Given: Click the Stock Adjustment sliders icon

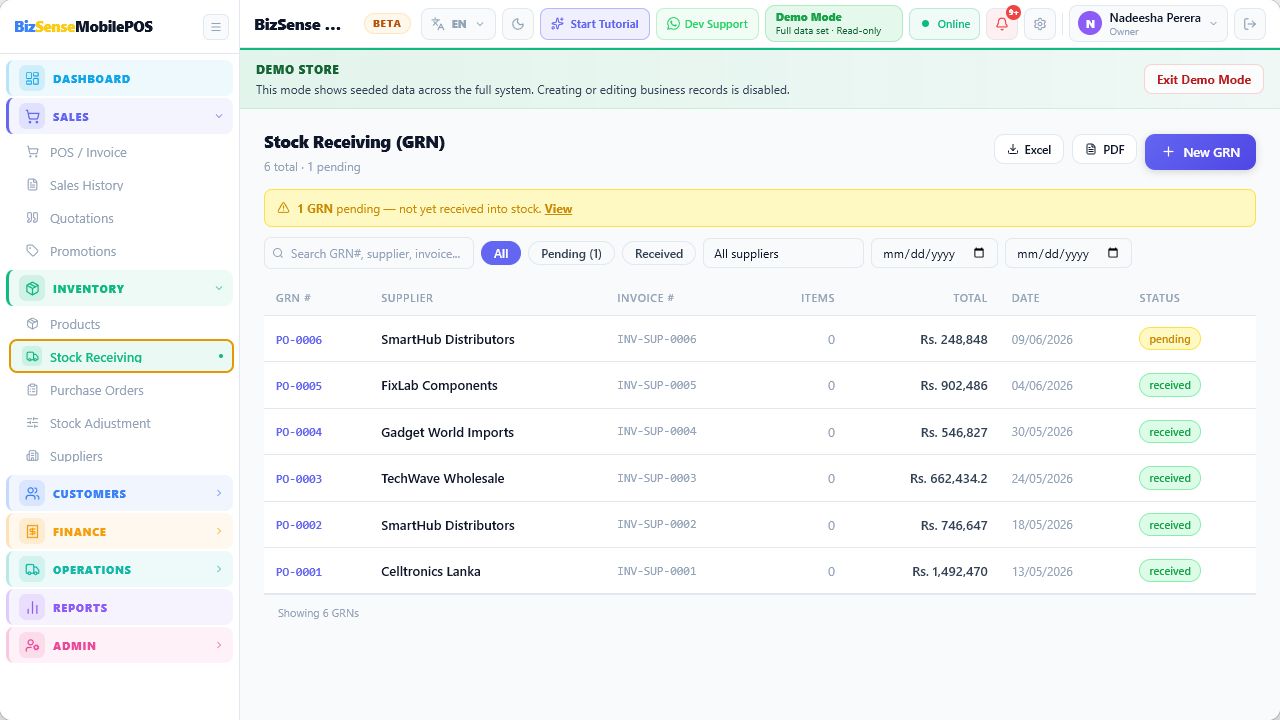Looking at the screenshot, I should [x=32, y=423].
